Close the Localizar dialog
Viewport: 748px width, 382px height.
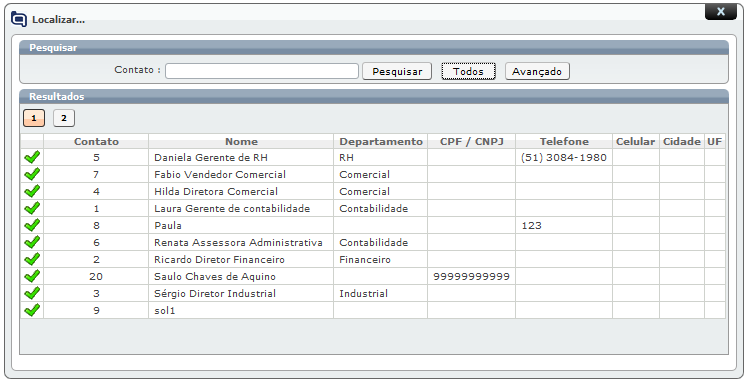(x=721, y=11)
